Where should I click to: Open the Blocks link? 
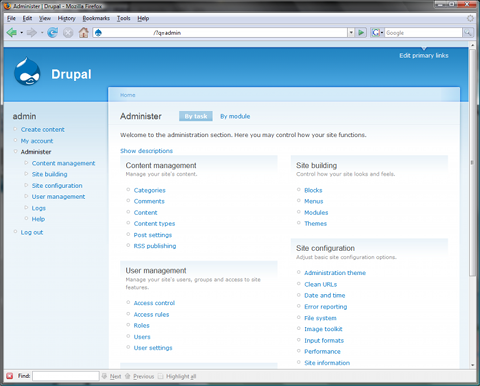click(313, 190)
